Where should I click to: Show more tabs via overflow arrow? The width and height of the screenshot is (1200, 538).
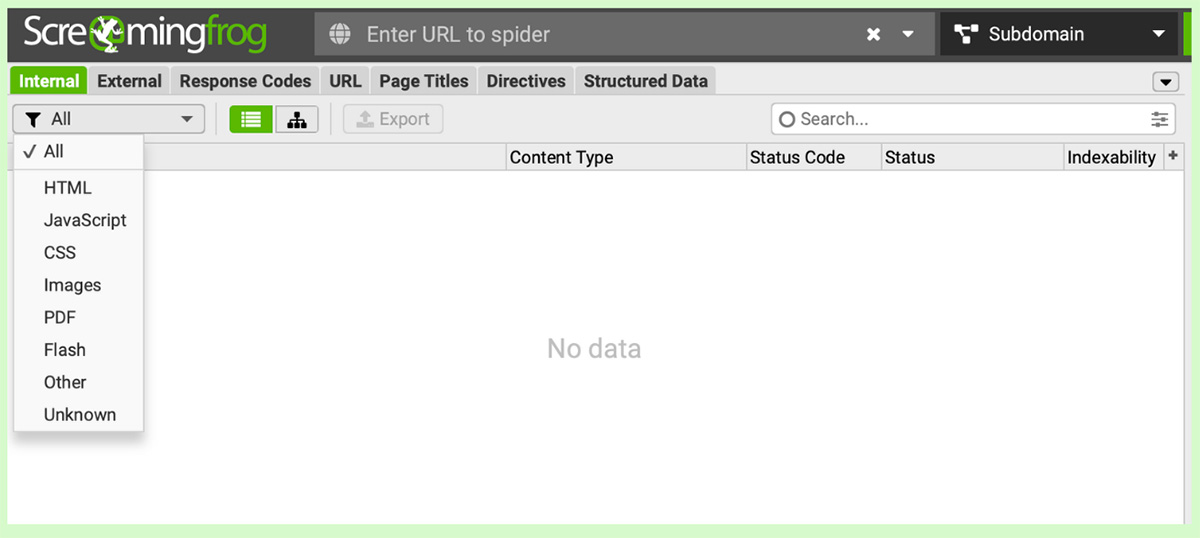pyautogui.click(x=1166, y=82)
